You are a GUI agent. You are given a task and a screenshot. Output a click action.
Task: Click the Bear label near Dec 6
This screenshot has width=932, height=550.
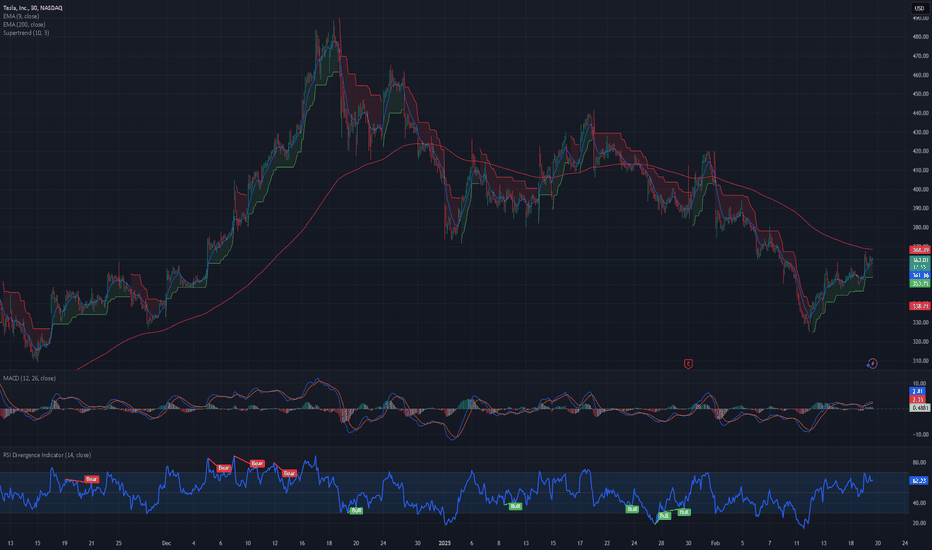pos(223,468)
